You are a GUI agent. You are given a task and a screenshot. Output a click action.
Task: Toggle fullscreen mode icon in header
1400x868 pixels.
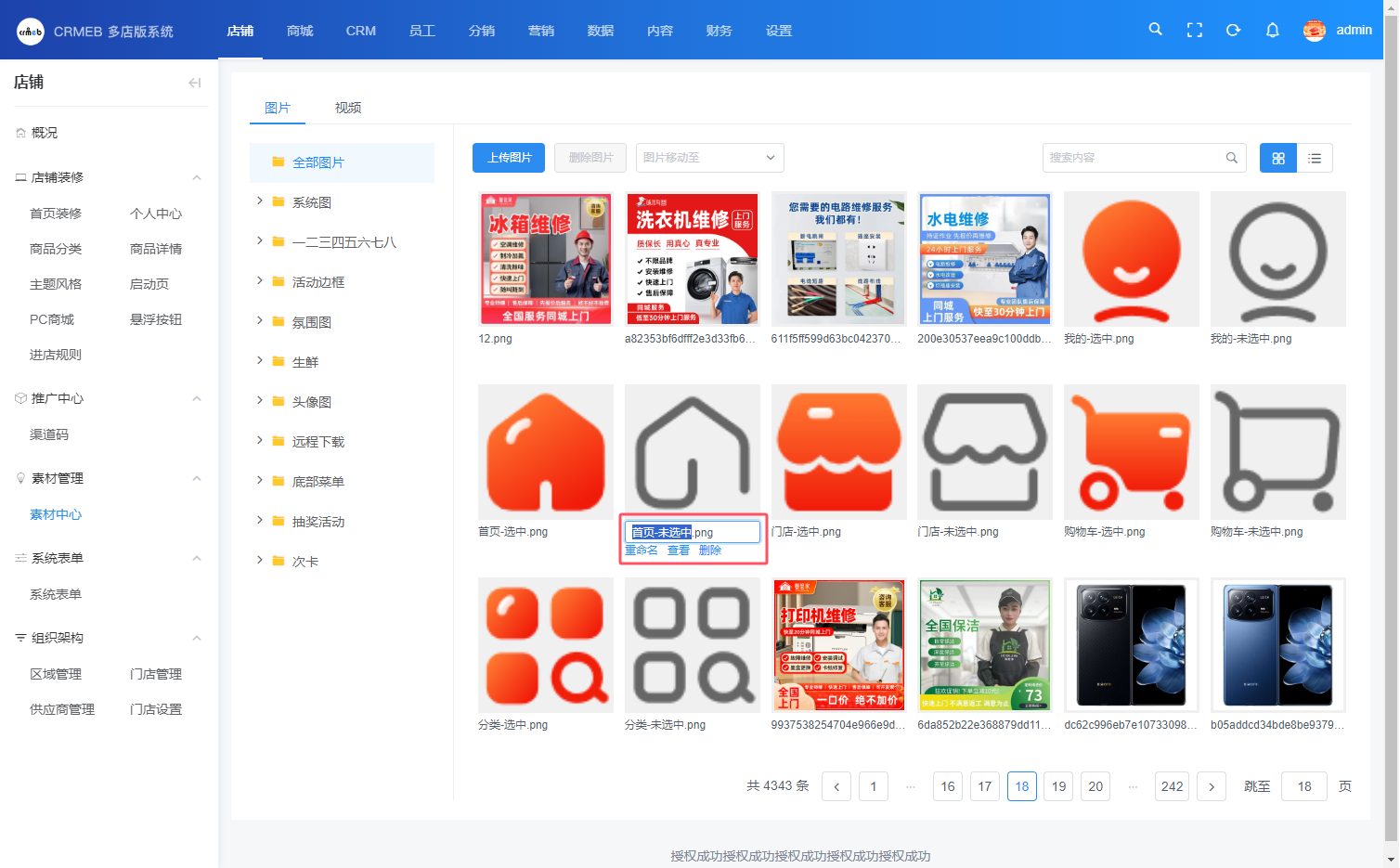(x=1195, y=31)
